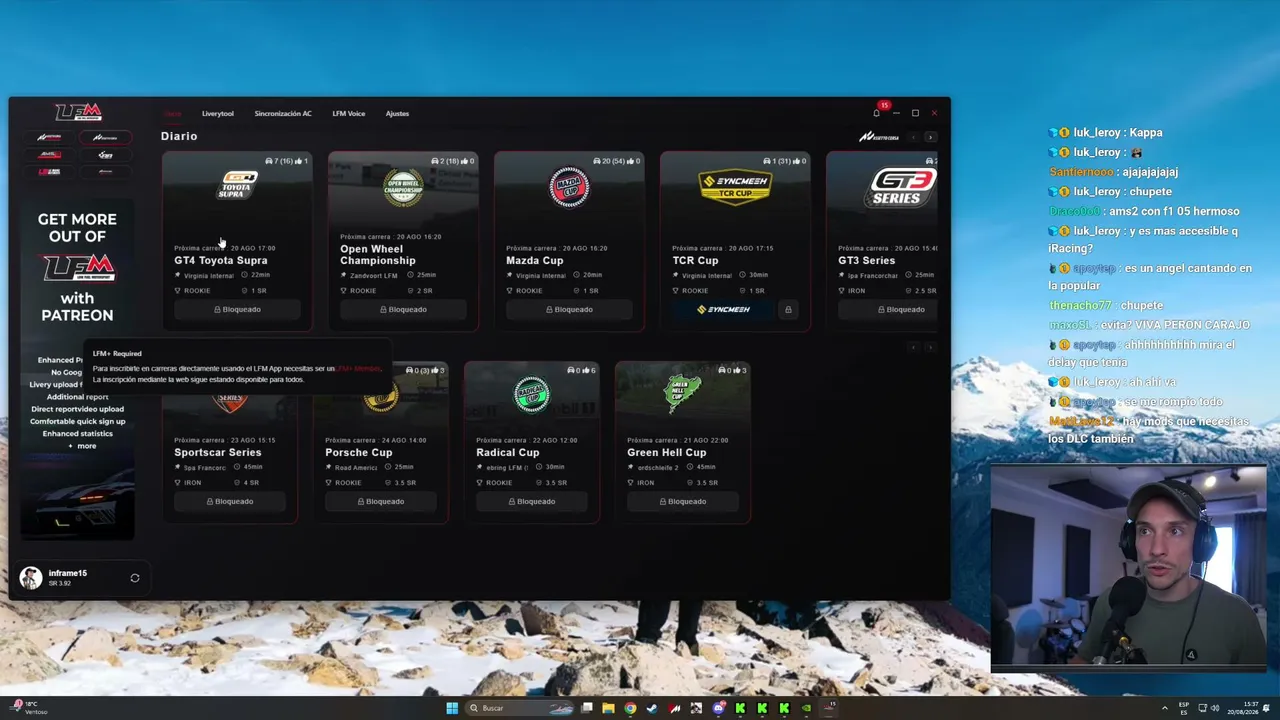Open the notifications bell with badge 15
Viewport: 1280px width, 720px height.
[x=876, y=113]
